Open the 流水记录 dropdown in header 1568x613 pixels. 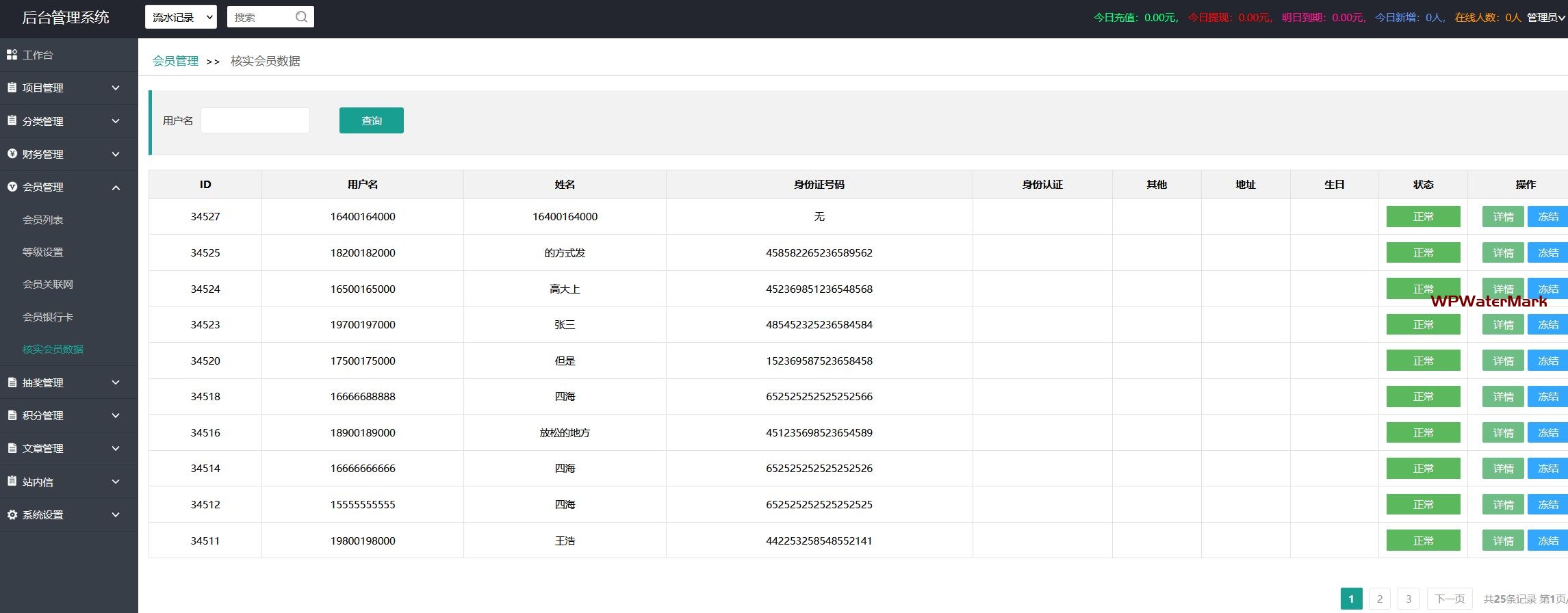181,17
